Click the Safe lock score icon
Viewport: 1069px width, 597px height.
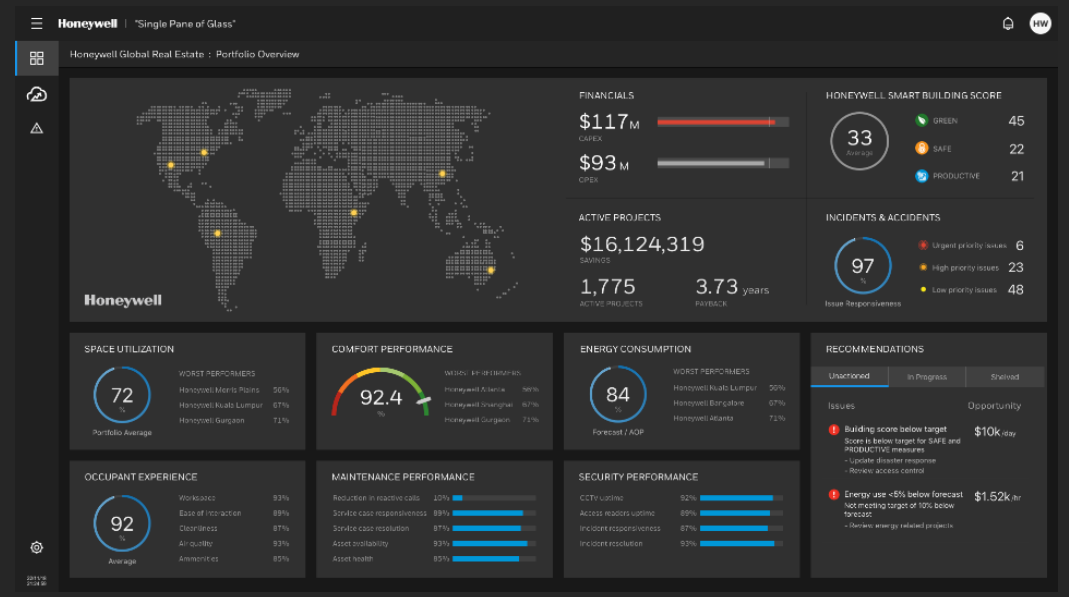point(922,148)
